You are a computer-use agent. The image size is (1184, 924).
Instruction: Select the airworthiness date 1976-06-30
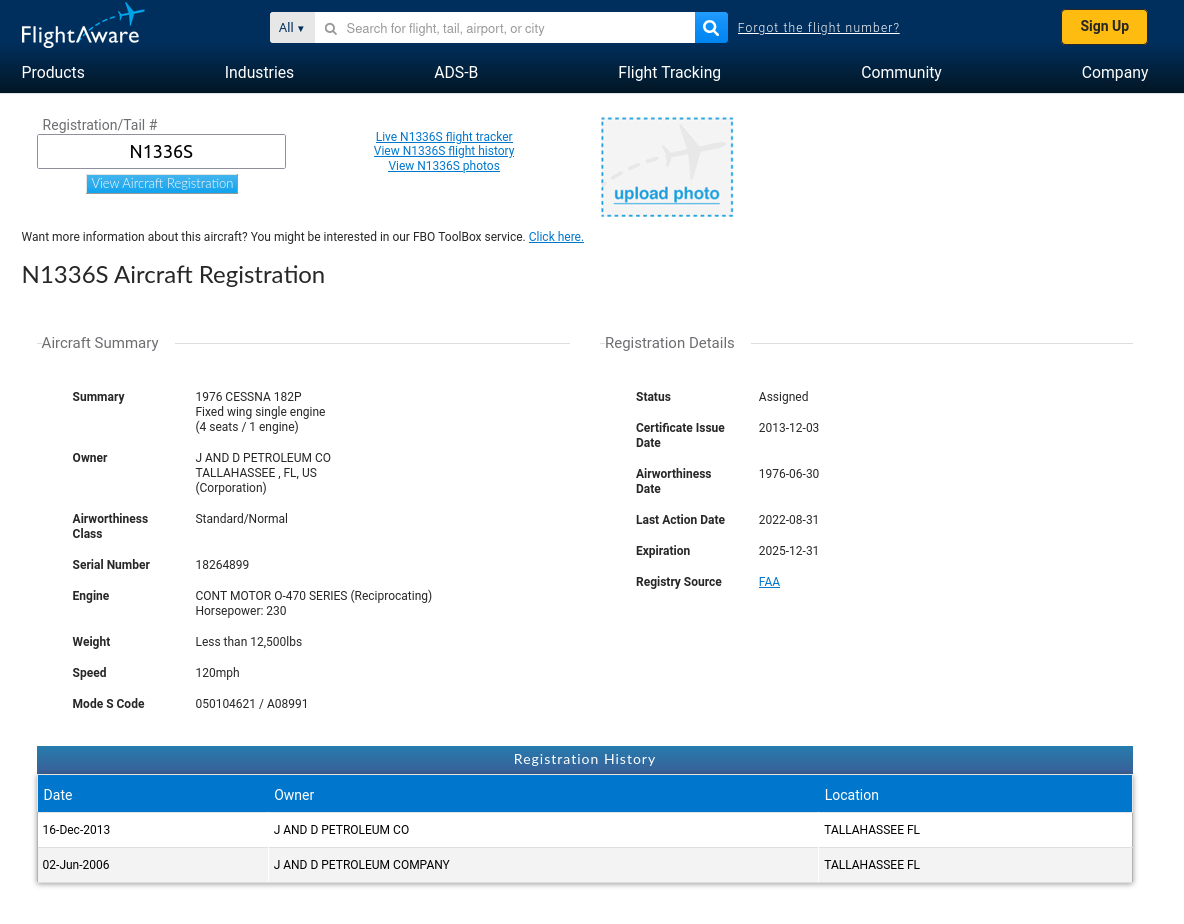click(788, 474)
